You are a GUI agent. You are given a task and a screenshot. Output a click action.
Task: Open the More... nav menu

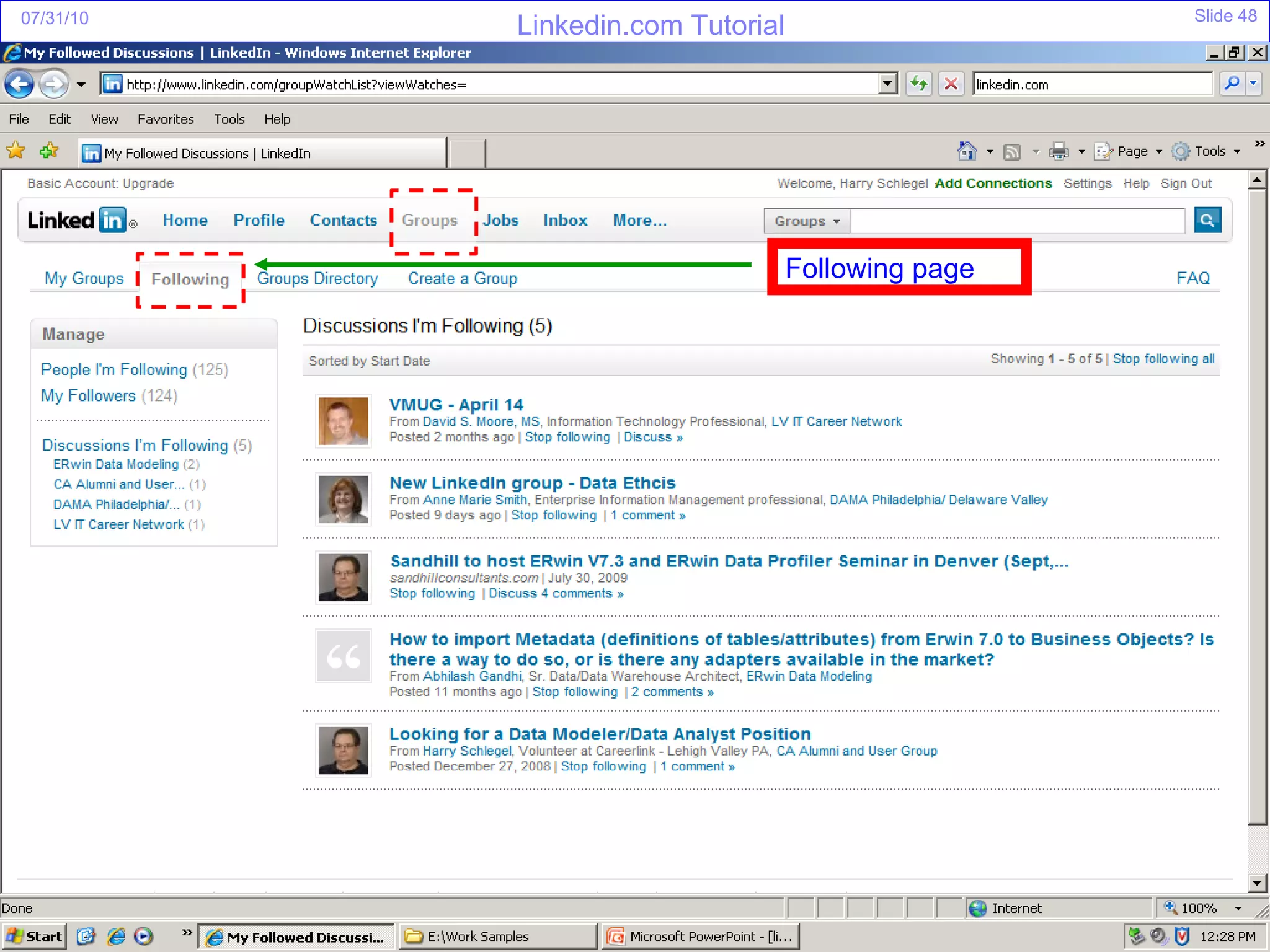tap(639, 220)
